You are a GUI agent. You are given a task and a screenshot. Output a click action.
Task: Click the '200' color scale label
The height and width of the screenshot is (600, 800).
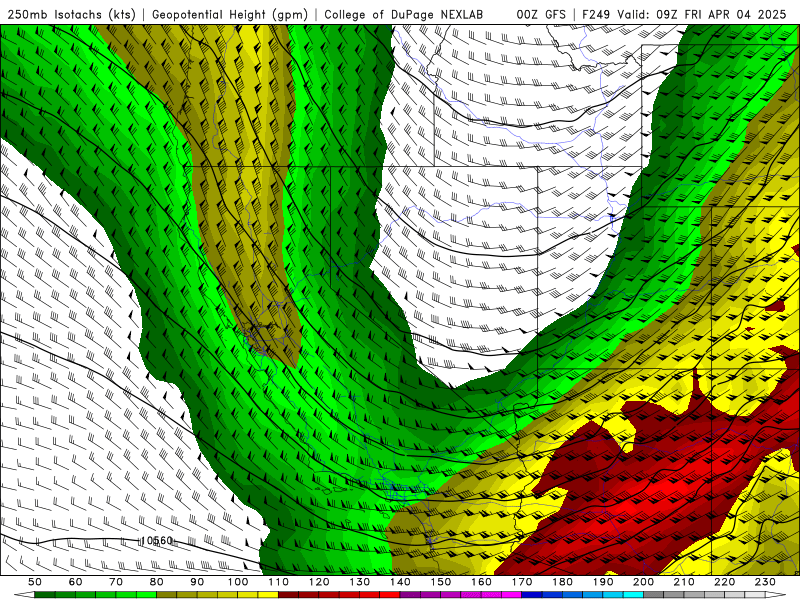[644, 582]
